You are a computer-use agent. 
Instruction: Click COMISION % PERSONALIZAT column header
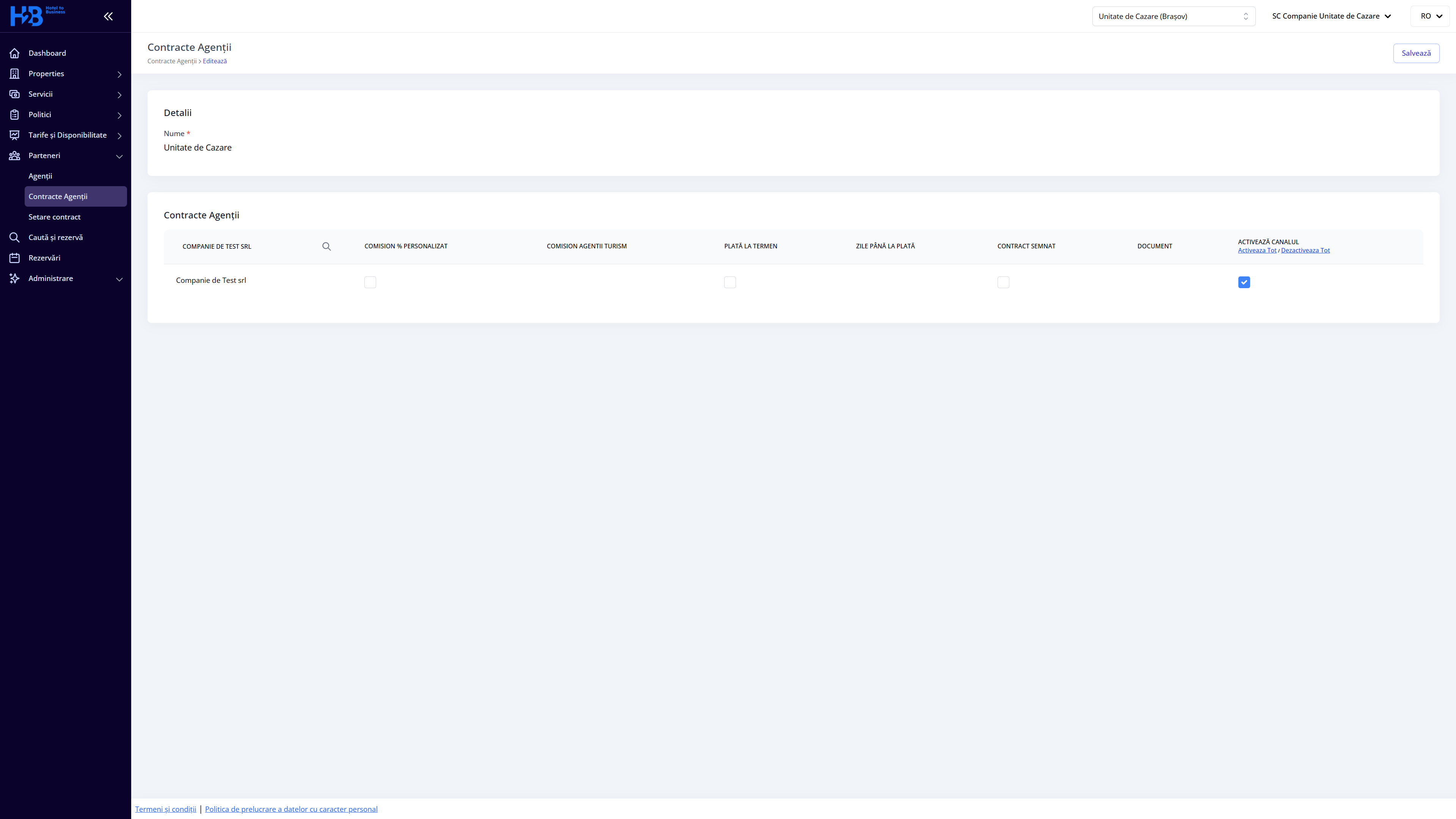406,246
